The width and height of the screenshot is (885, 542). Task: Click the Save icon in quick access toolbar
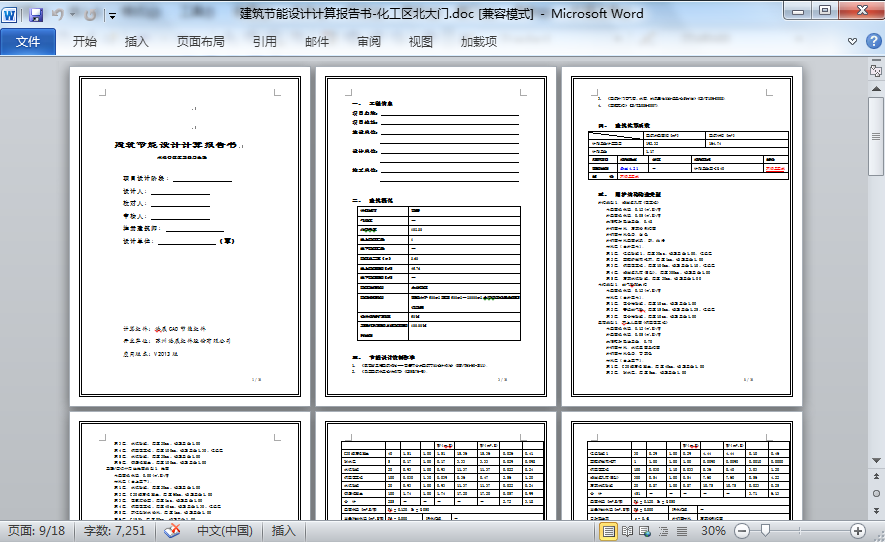36,15
